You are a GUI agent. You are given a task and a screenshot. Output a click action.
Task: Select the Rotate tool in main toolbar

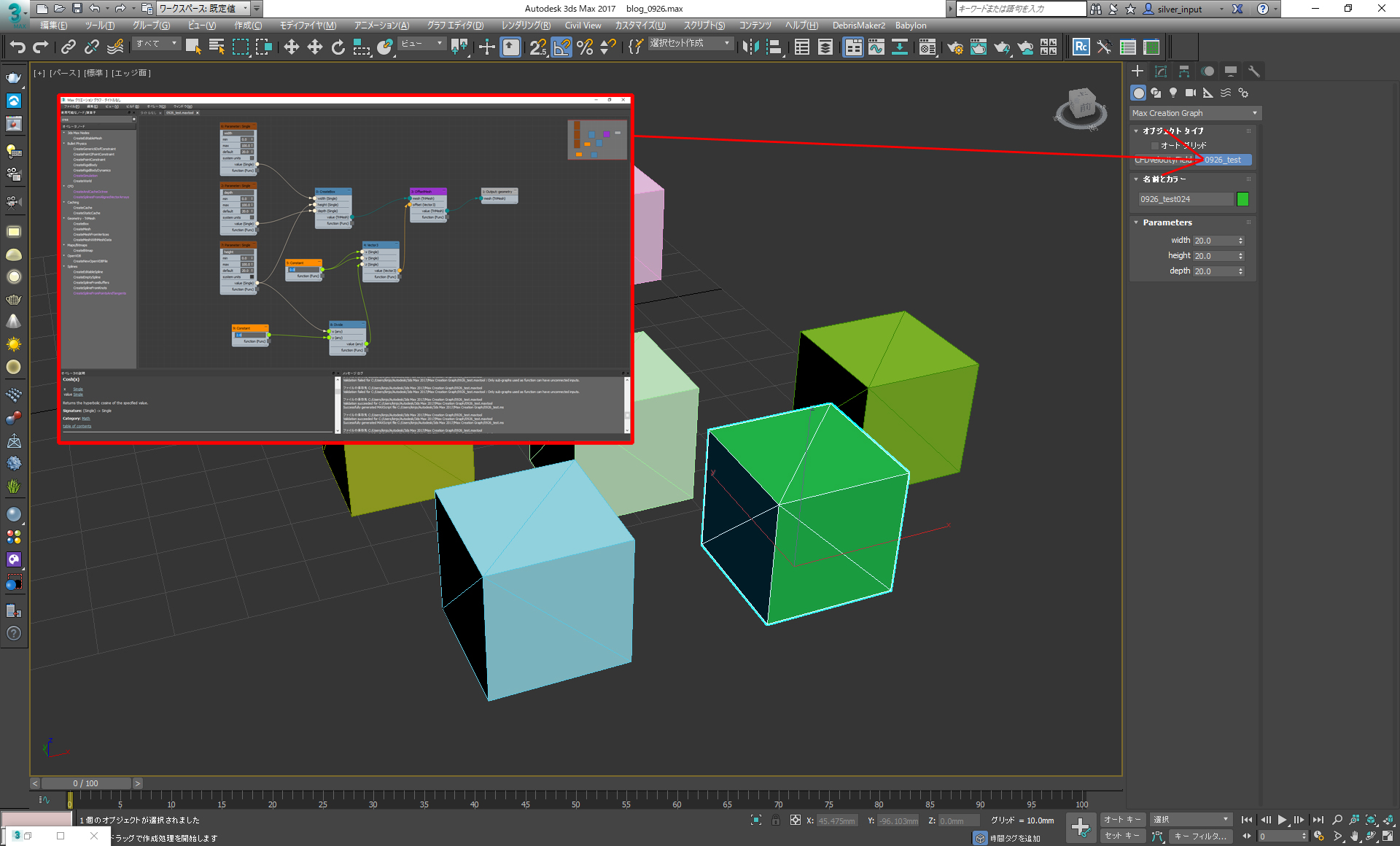(338, 47)
